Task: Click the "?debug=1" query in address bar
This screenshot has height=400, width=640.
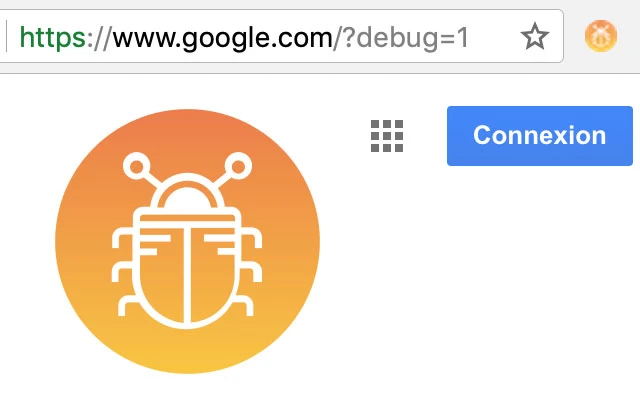Action: click(x=407, y=38)
